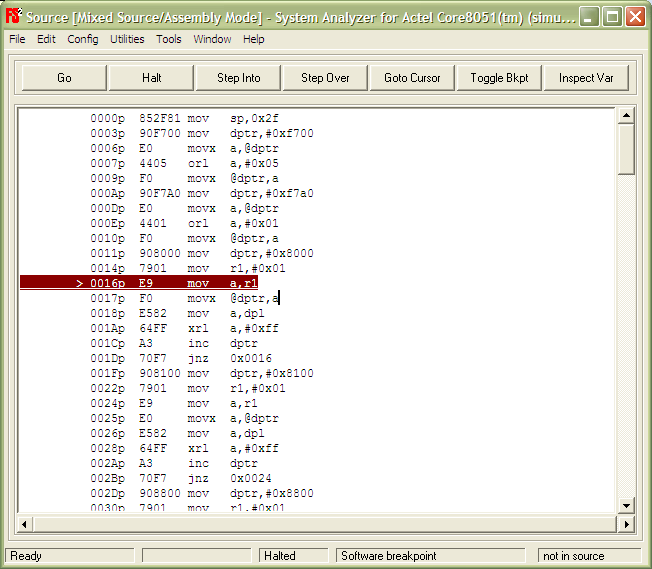
Task: Click the vertical scrollbar down arrow
Action: pos(626,505)
